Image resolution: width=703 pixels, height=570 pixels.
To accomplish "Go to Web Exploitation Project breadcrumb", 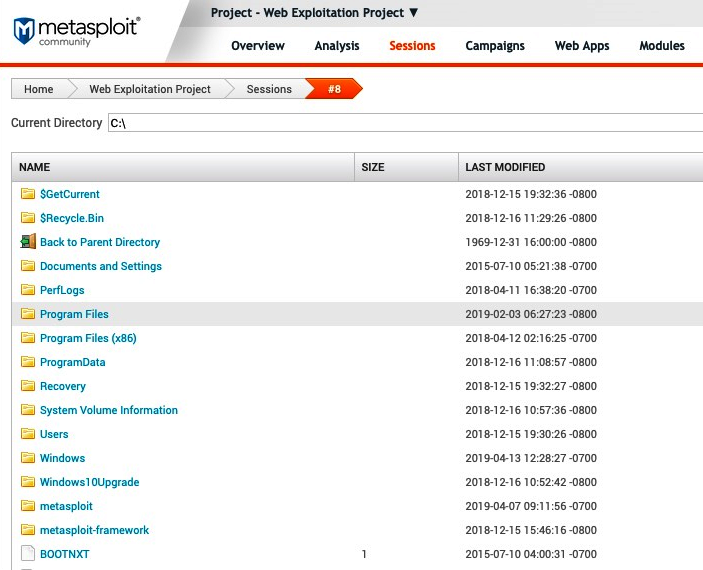I will point(150,89).
